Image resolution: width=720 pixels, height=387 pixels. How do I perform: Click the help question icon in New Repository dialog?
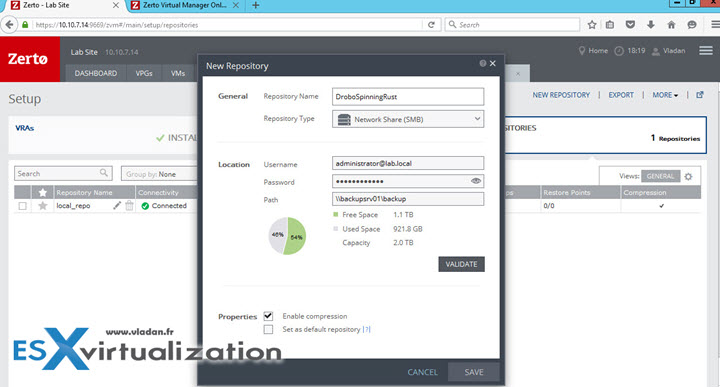pyautogui.click(x=483, y=63)
